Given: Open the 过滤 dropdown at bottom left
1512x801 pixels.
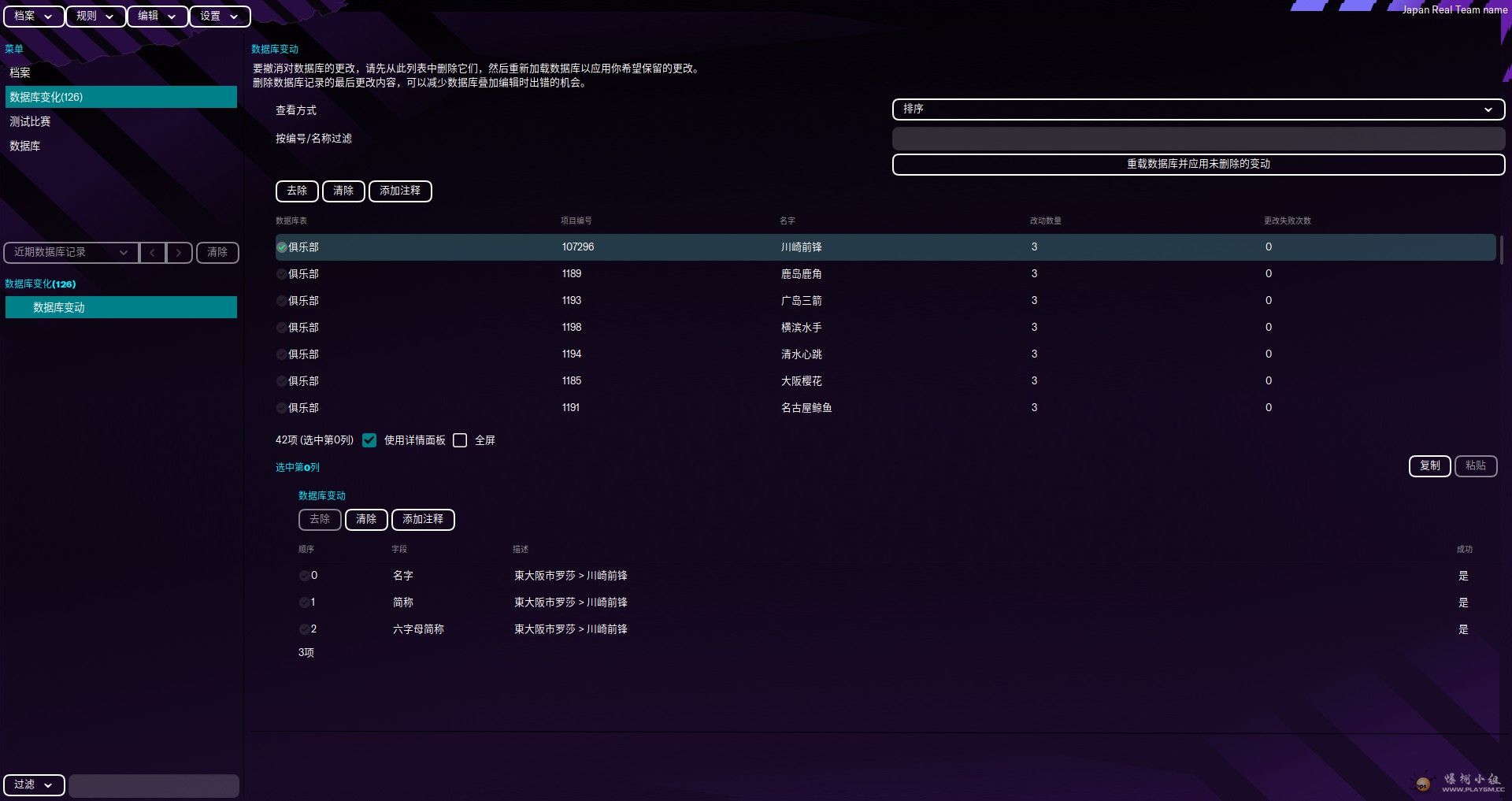Looking at the screenshot, I should click(x=34, y=785).
